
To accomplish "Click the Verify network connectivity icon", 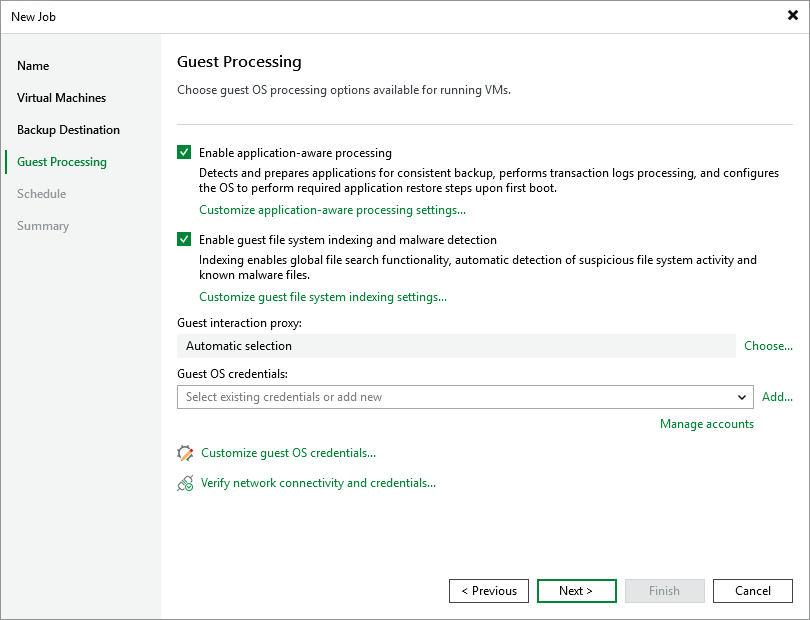I will (x=186, y=482).
